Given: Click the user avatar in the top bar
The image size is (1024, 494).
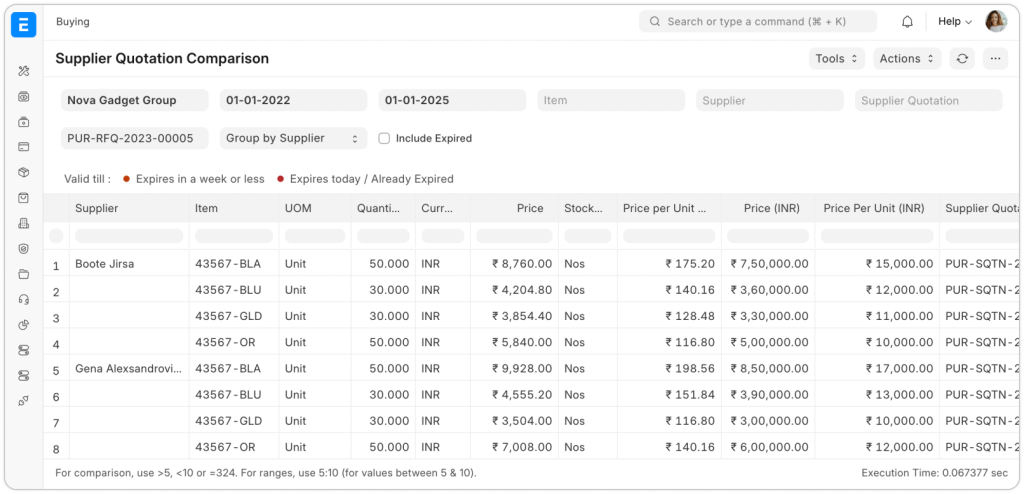Looking at the screenshot, I should [x=995, y=21].
